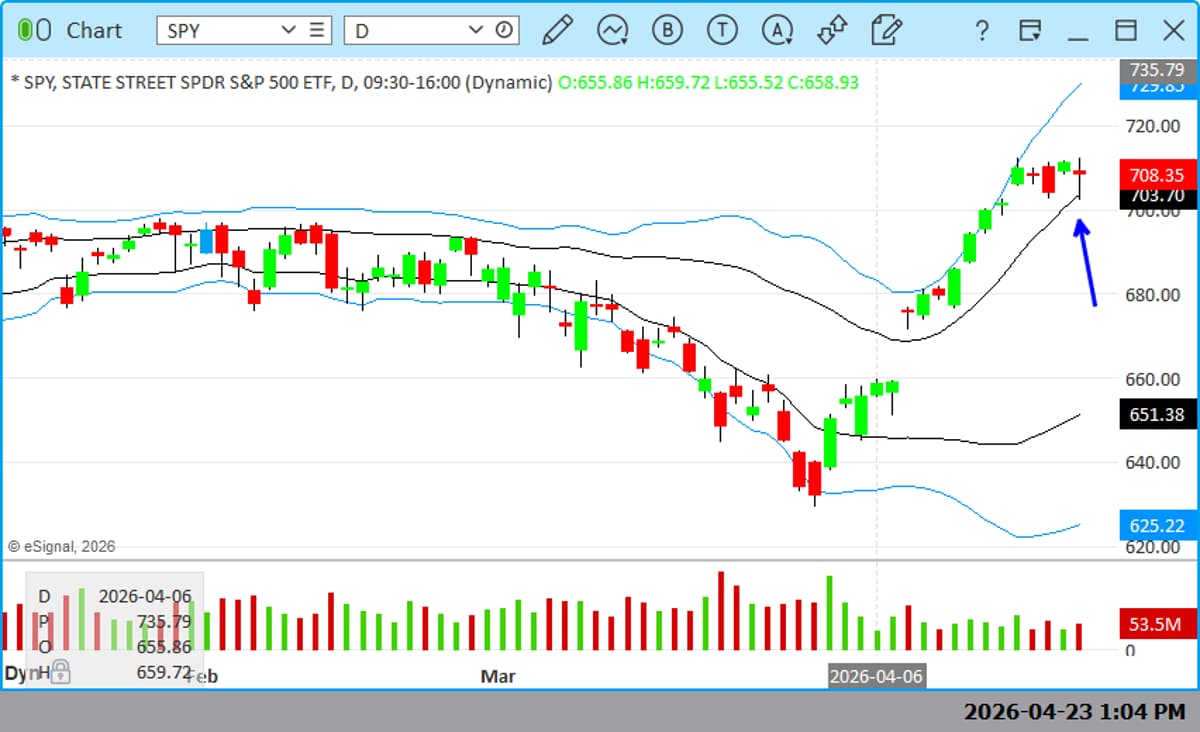The height and width of the screenshot is (732, 1200).
Task: Open the trendline study tool
Action: (x=612, y=30)
